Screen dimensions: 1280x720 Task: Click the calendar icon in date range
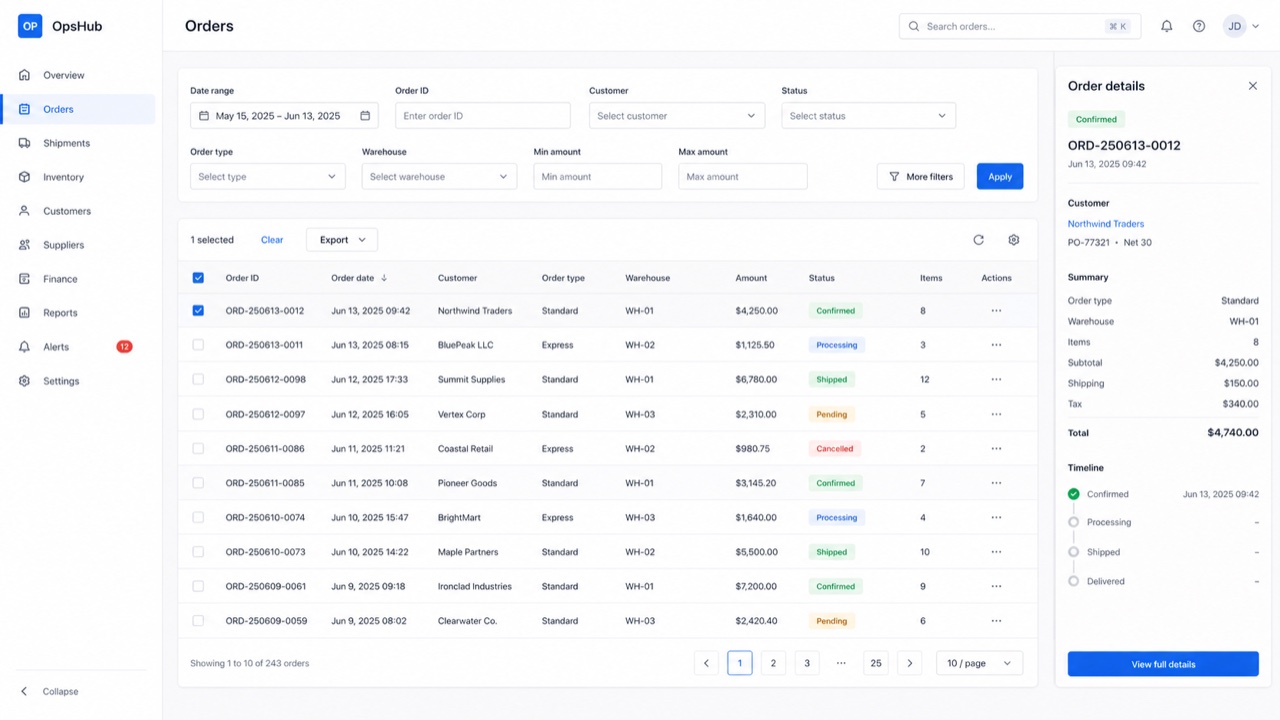click(365, 116)
